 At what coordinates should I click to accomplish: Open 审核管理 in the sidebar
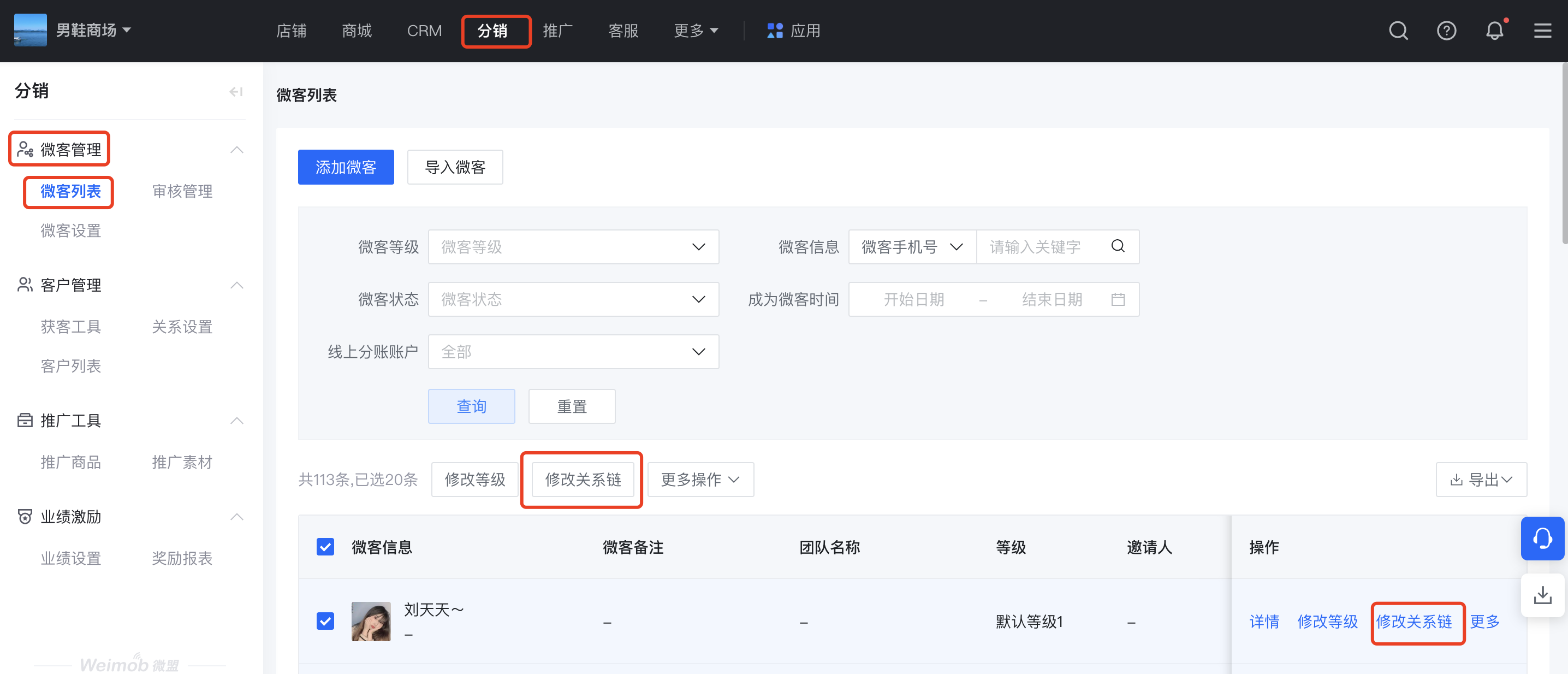click(182, 191)
